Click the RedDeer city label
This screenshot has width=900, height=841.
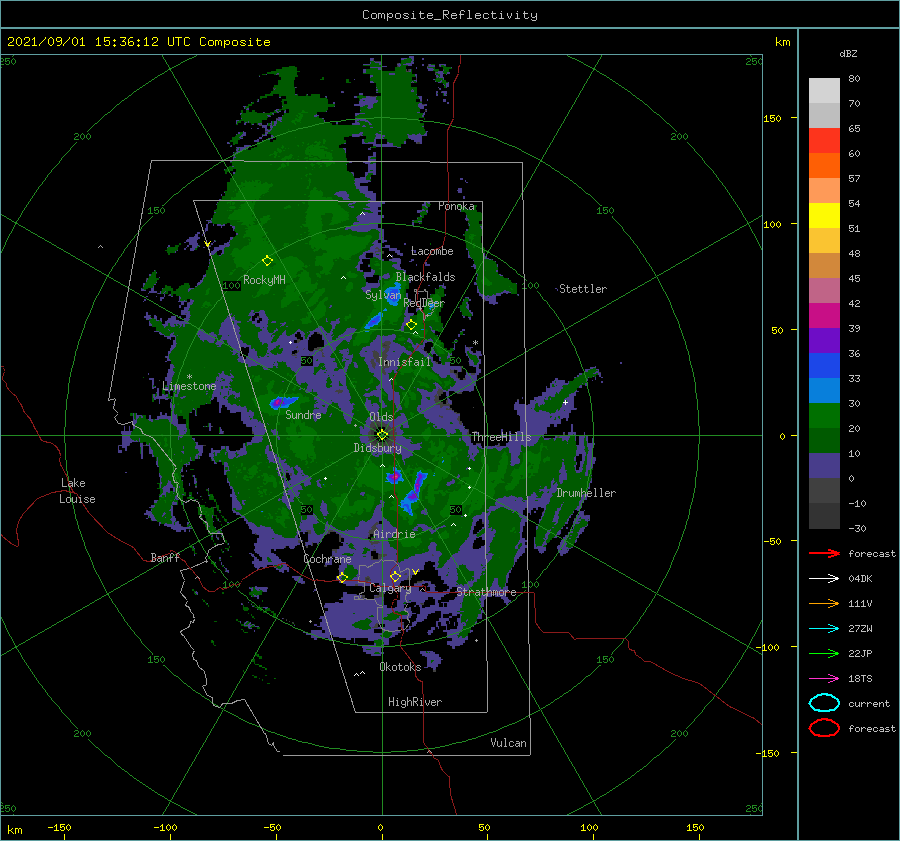point(424,303)
